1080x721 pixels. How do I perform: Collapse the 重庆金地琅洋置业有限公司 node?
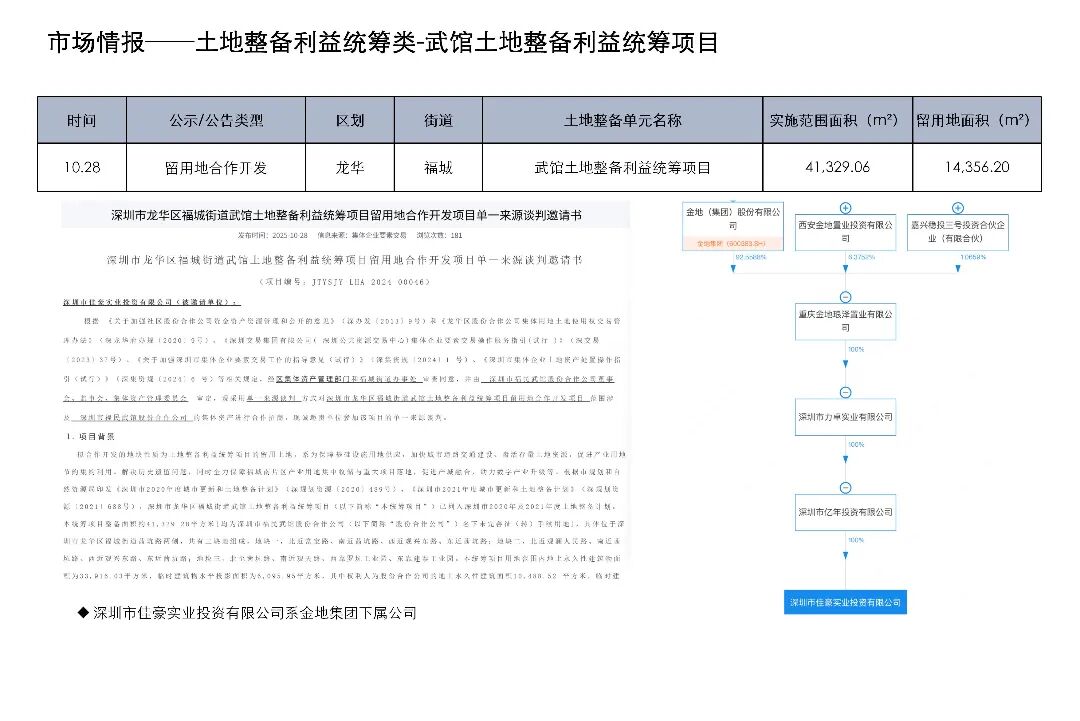pos(845,297)
